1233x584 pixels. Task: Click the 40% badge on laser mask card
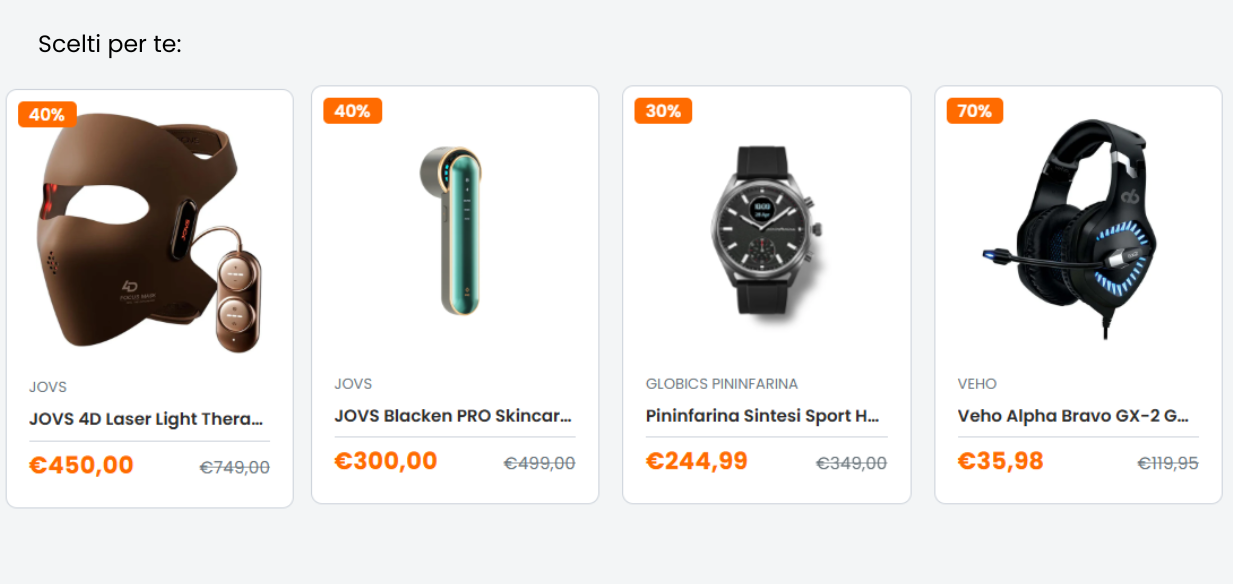(x=46, y=115)
